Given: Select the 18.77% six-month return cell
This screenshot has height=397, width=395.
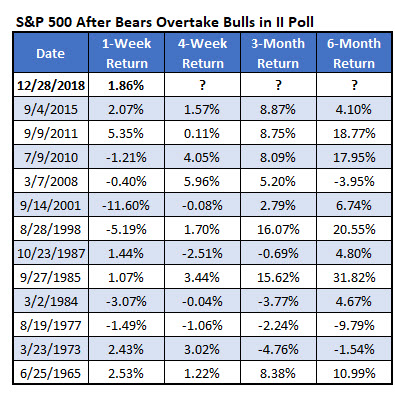Looking at the screenshot, I should point(354,133).
